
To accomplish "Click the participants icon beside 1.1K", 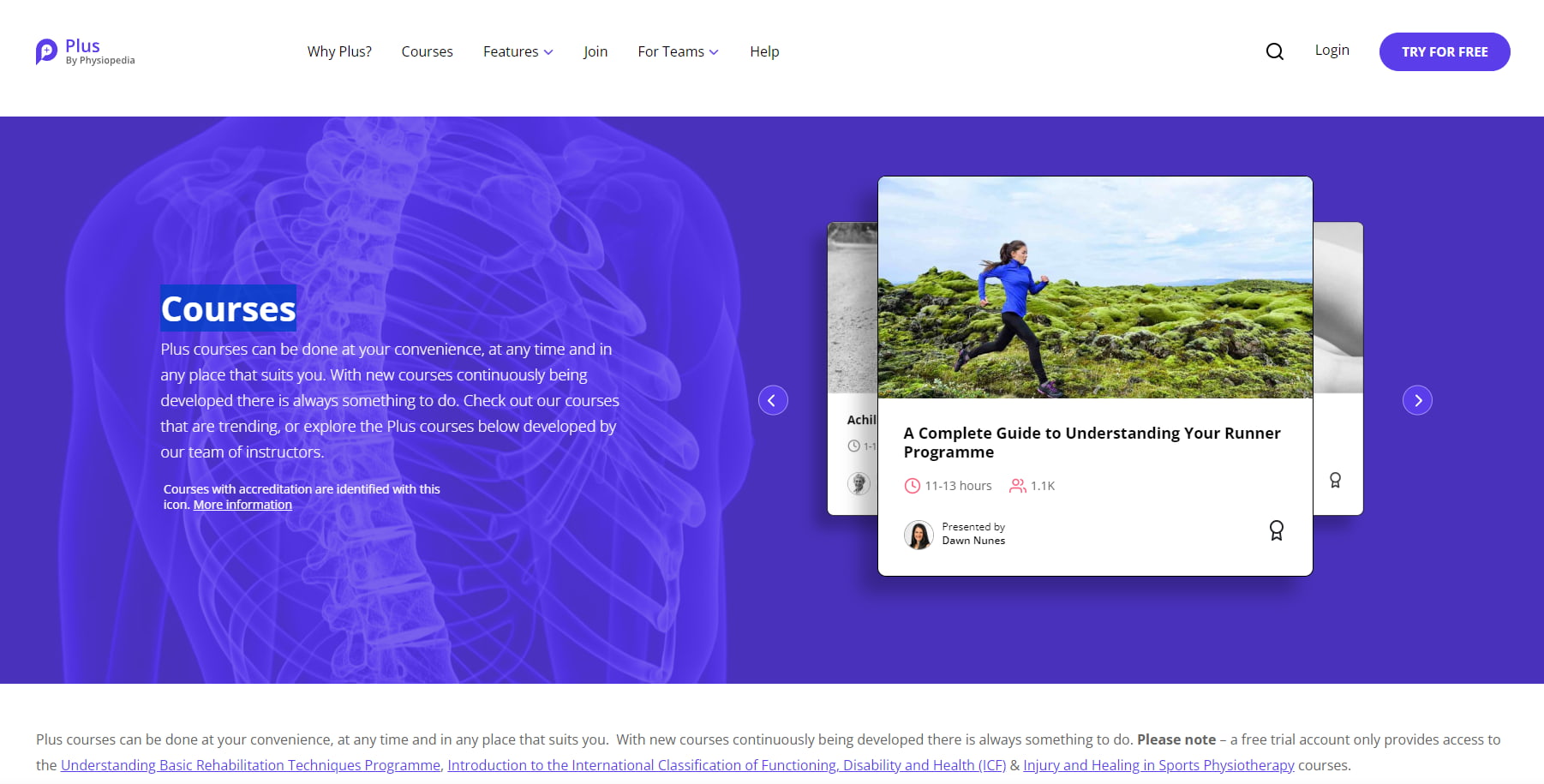I will [x=1017, y=486].
